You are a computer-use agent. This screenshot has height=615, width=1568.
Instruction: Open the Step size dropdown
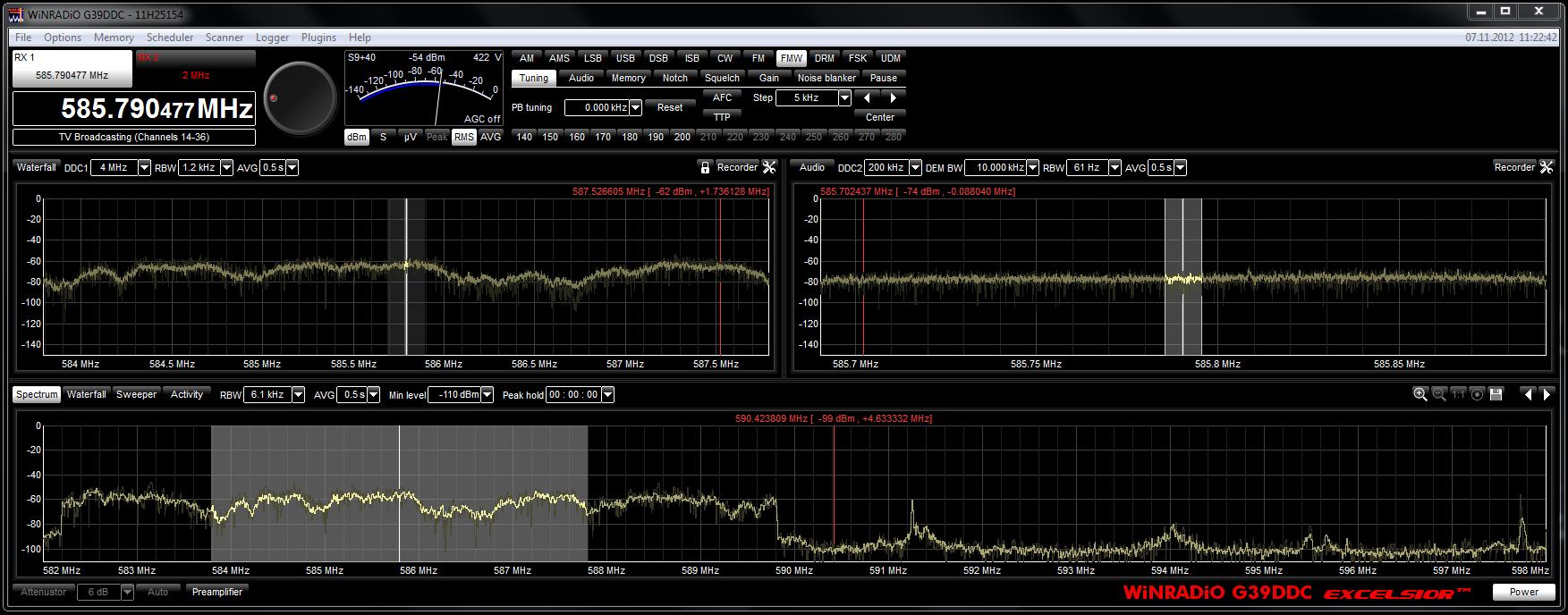click(844, 98)
